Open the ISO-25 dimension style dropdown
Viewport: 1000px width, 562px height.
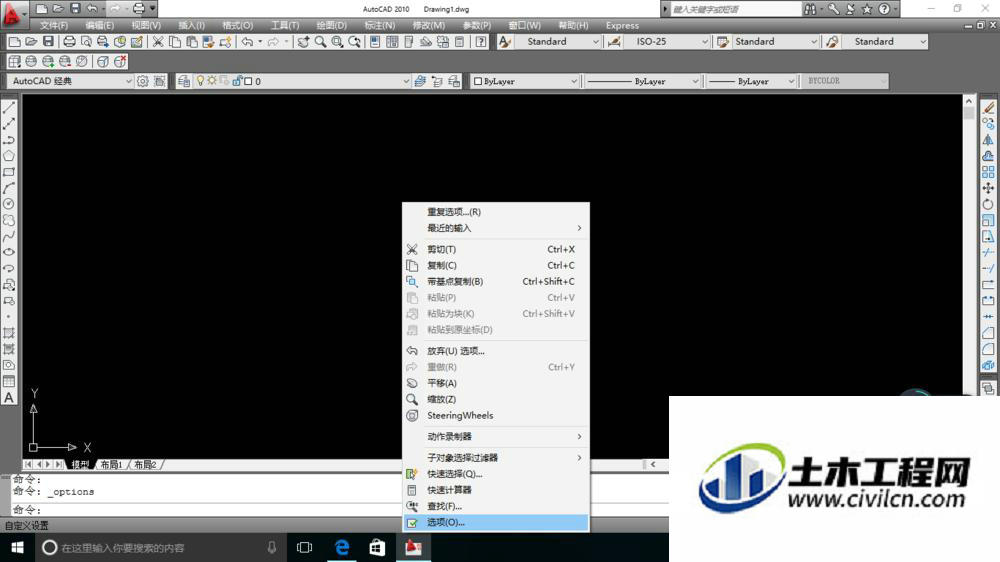(x=668, y=42)
